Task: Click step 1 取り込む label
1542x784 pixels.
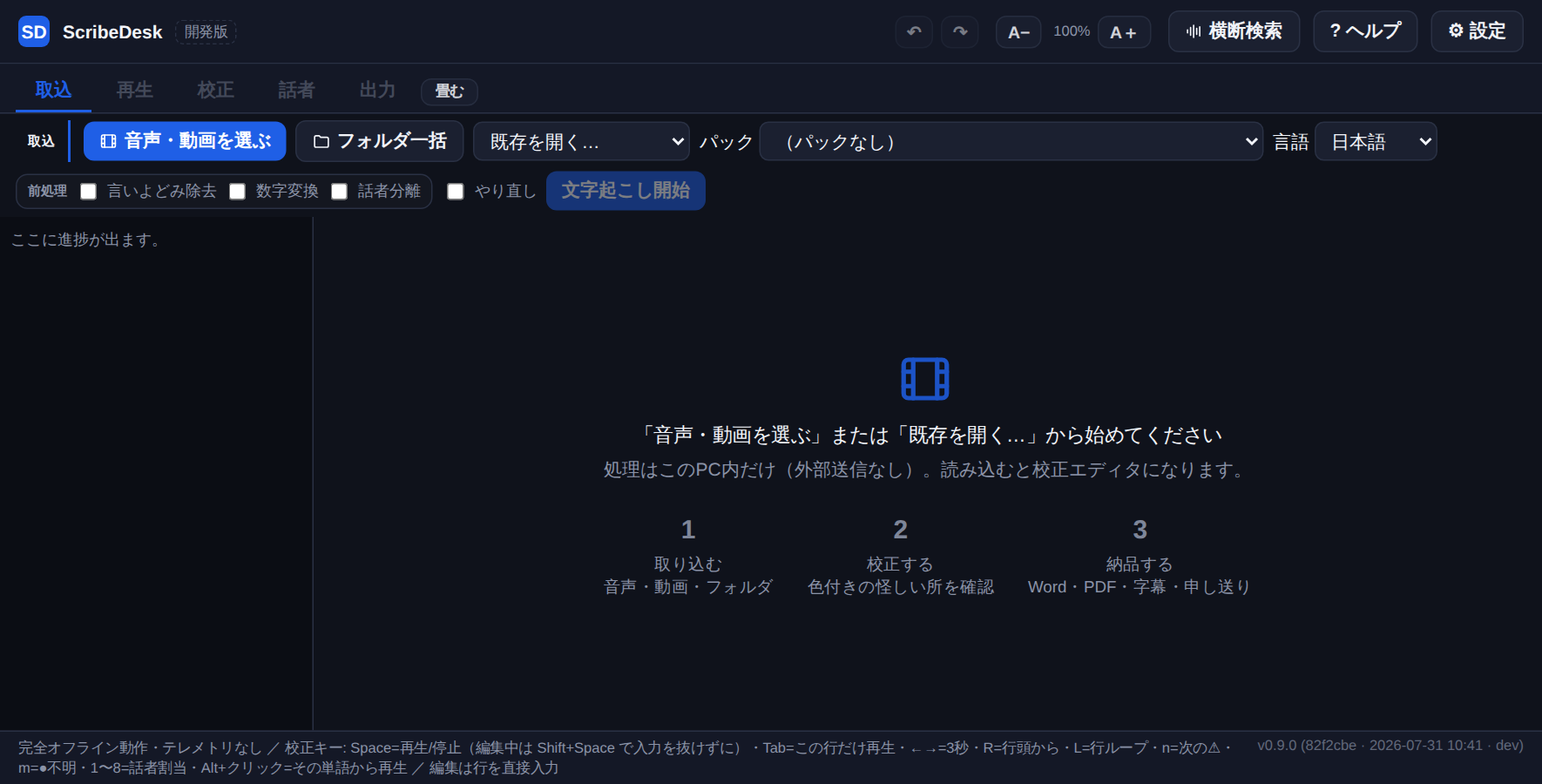Action: click(688, 564)
